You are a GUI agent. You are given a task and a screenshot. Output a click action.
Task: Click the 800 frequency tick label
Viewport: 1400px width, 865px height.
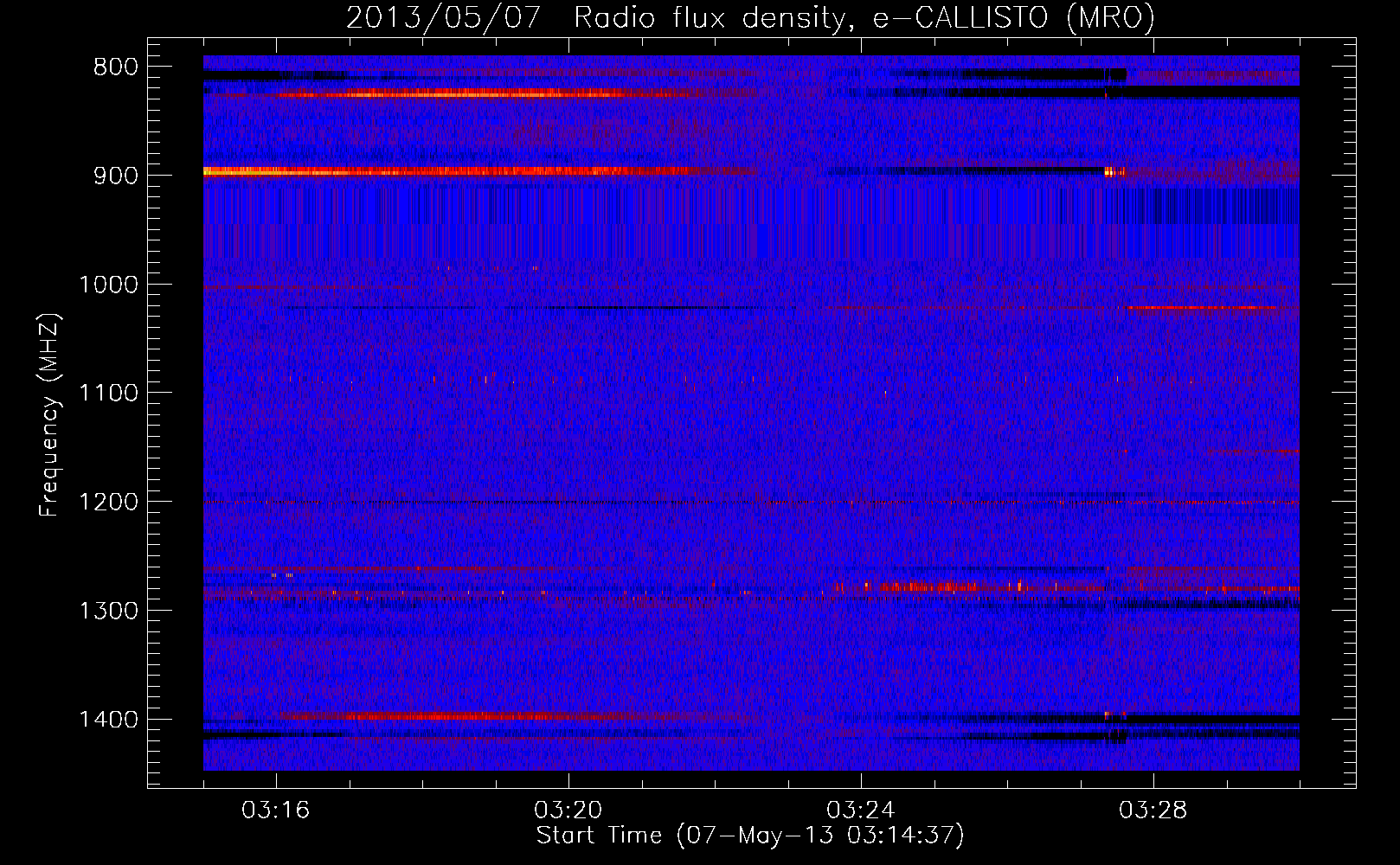click(x=115, y=67)
